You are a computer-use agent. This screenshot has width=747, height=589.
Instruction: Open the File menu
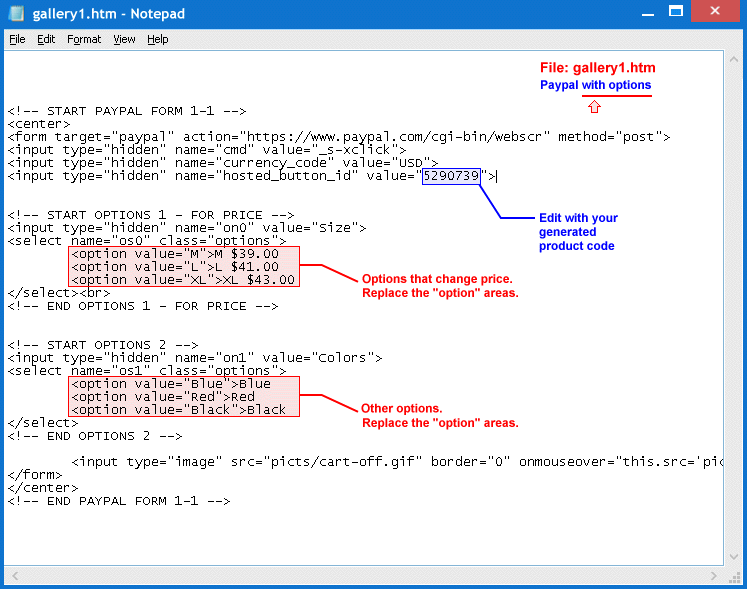pos(17,40)
